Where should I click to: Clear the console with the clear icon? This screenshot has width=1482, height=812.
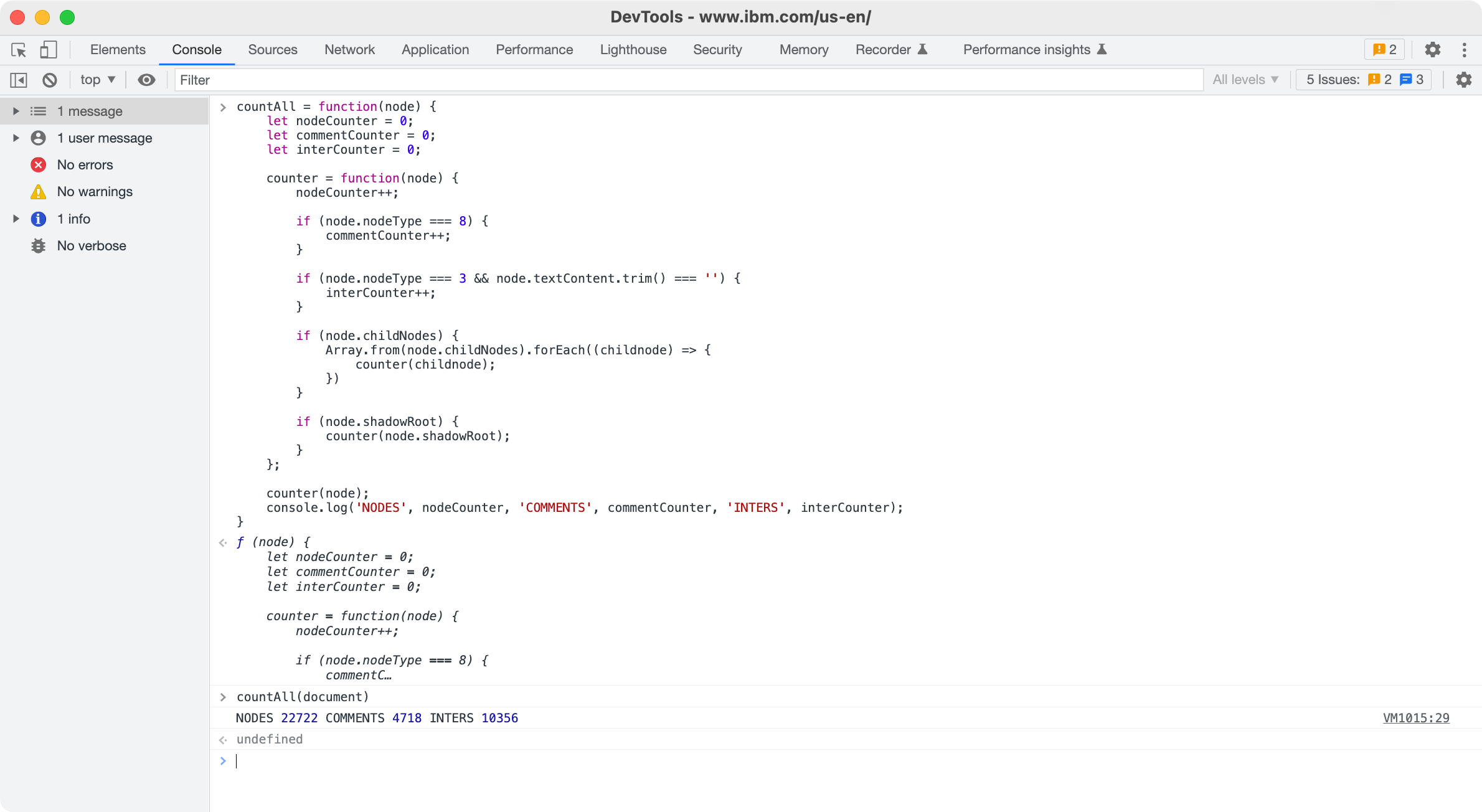(x=50, y=80)
